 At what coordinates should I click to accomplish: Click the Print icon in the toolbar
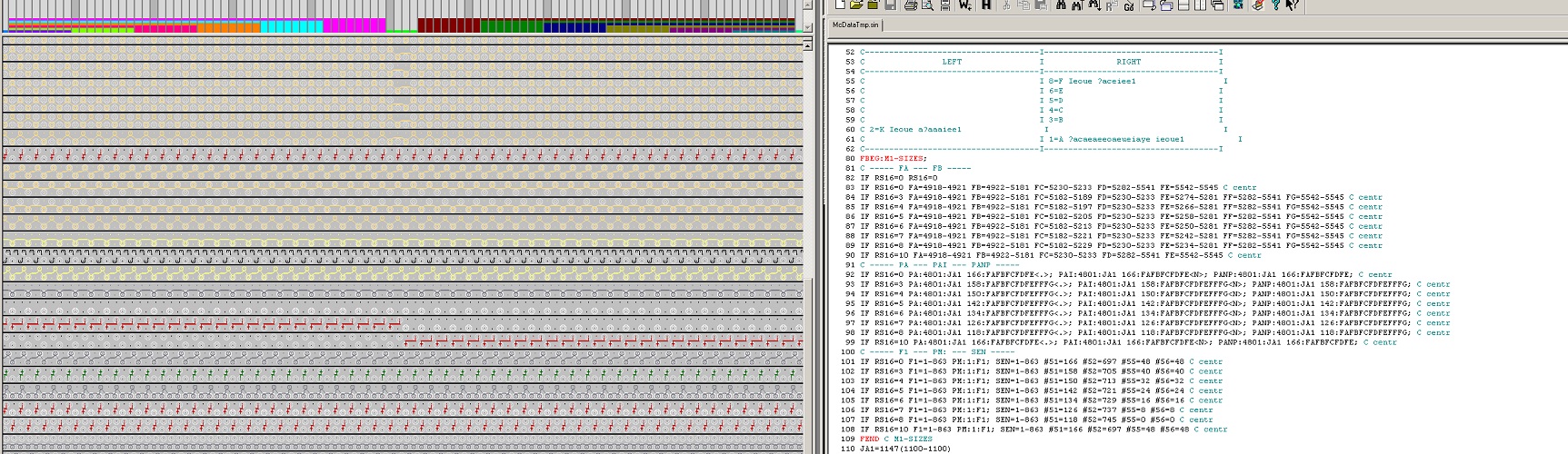[910, 5]
